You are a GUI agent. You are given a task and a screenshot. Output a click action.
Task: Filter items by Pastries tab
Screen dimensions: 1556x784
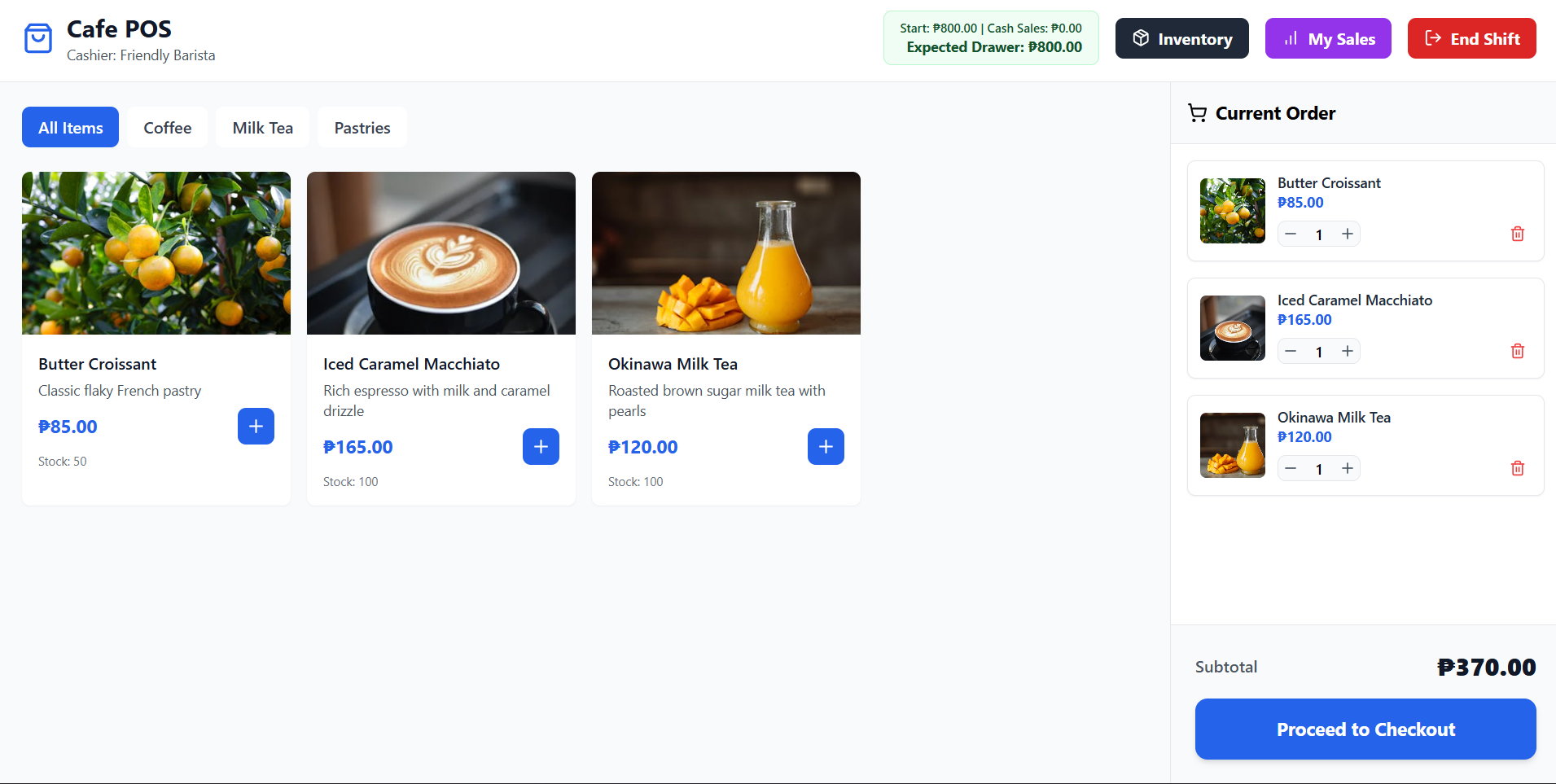[362, 127]
